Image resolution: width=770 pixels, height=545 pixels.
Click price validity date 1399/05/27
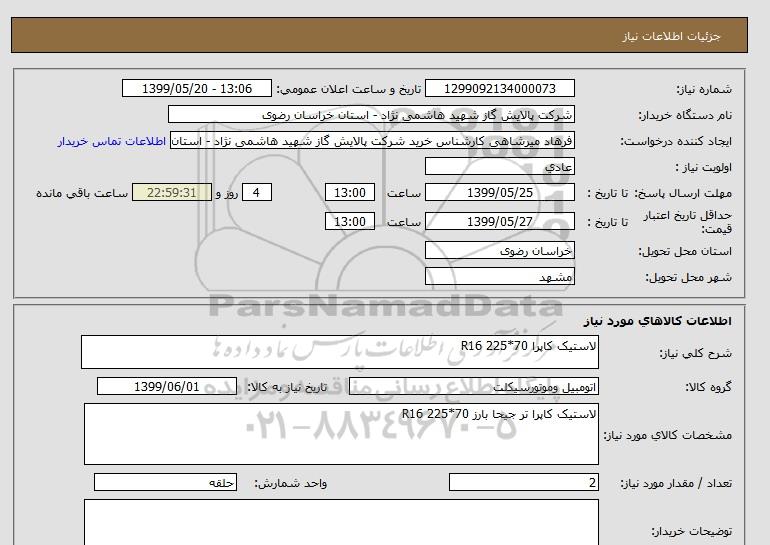(500, 221)
